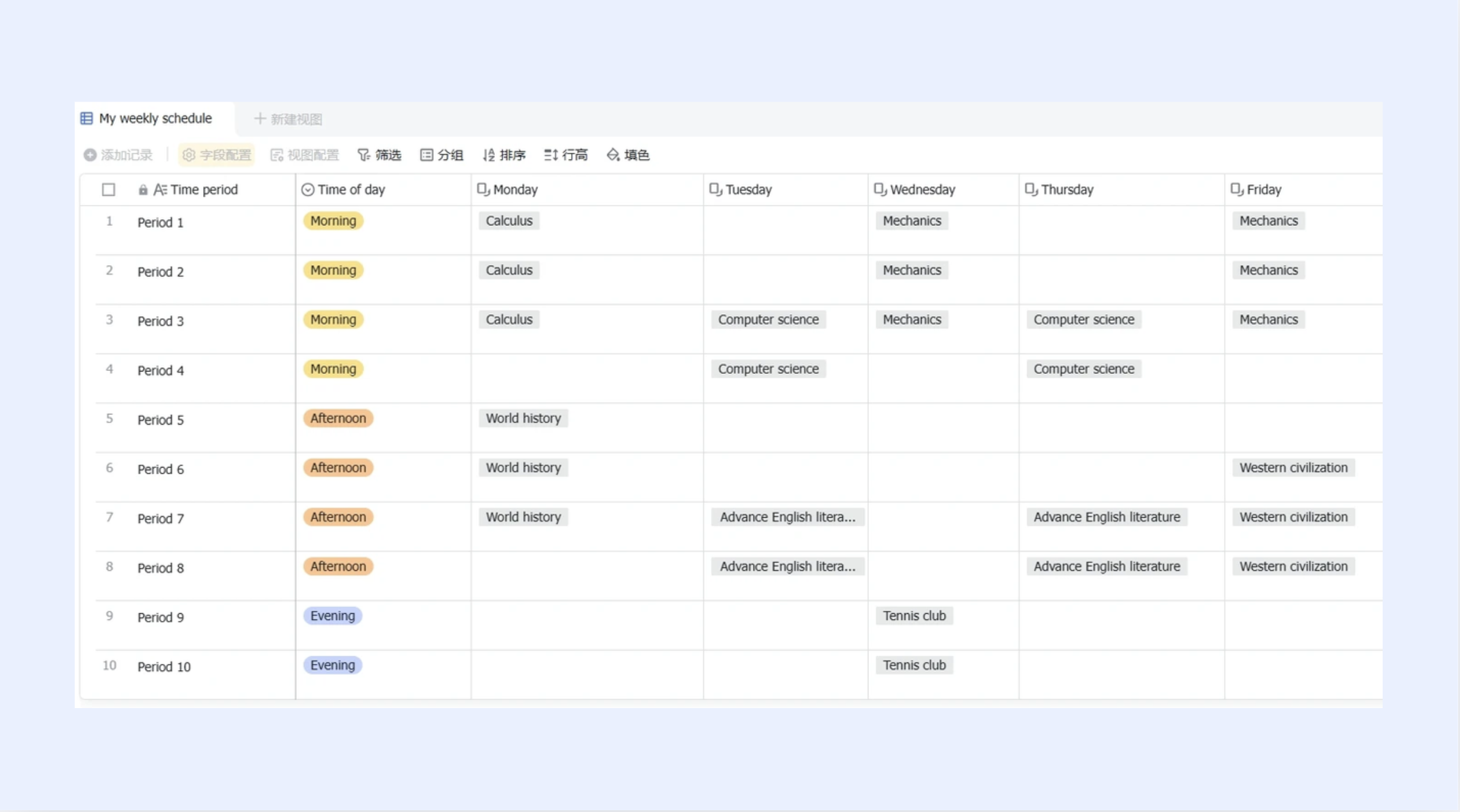
Task: Click the field type icon beside Tuesday
Action: (715, 190)
